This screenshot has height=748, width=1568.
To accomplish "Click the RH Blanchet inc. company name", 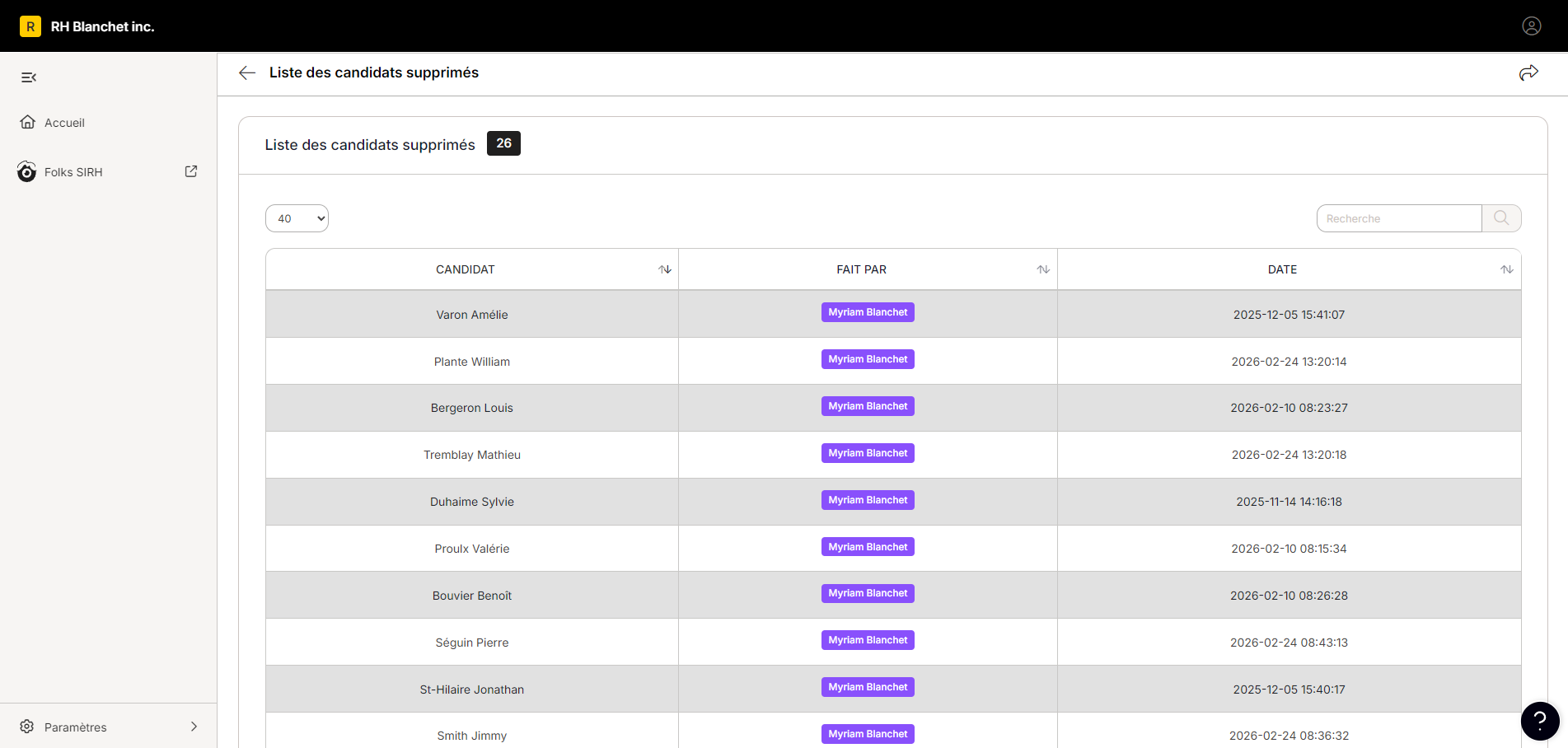I will 103,26.
